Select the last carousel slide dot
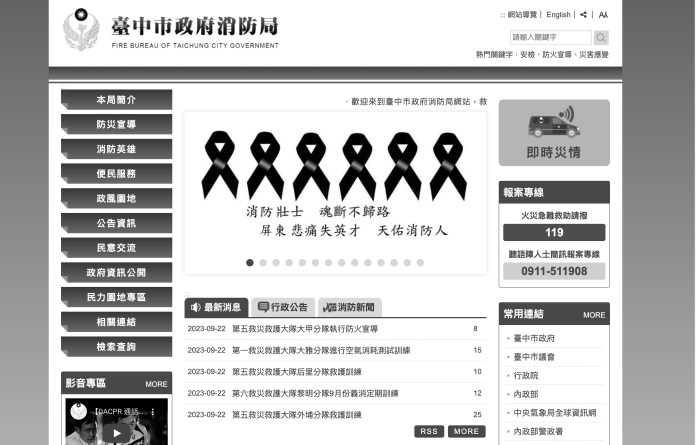The width and height of the screenshot is (696, 445). coord(420,263)
